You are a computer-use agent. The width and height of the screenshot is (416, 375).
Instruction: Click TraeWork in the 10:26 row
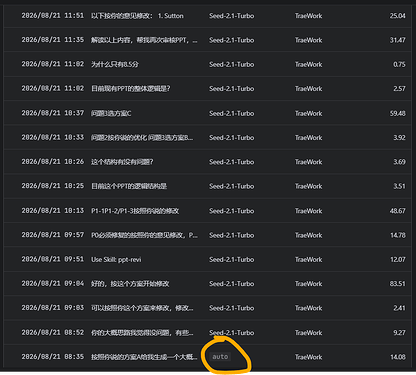[x=309, y=162]
